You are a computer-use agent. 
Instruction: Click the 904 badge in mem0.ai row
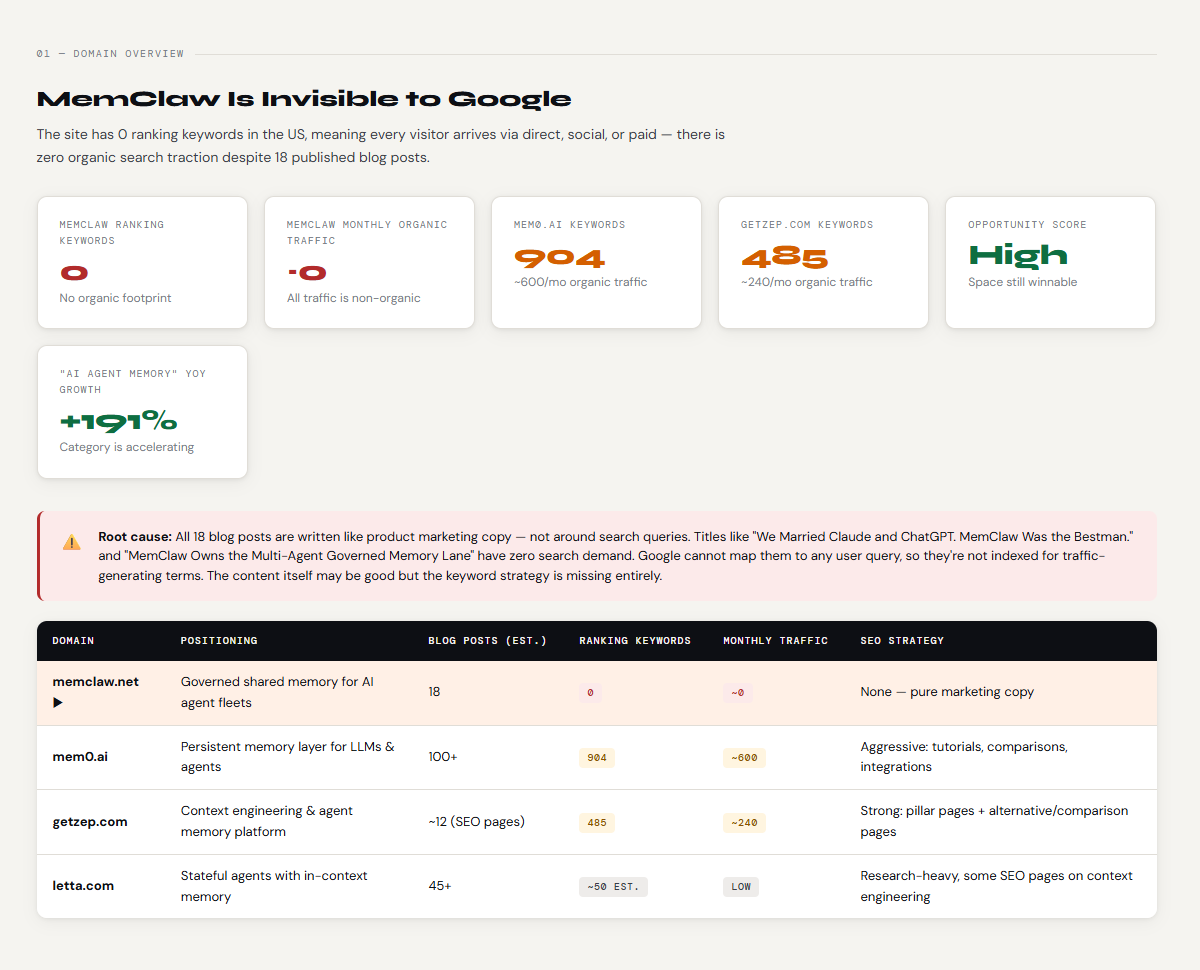597,758
